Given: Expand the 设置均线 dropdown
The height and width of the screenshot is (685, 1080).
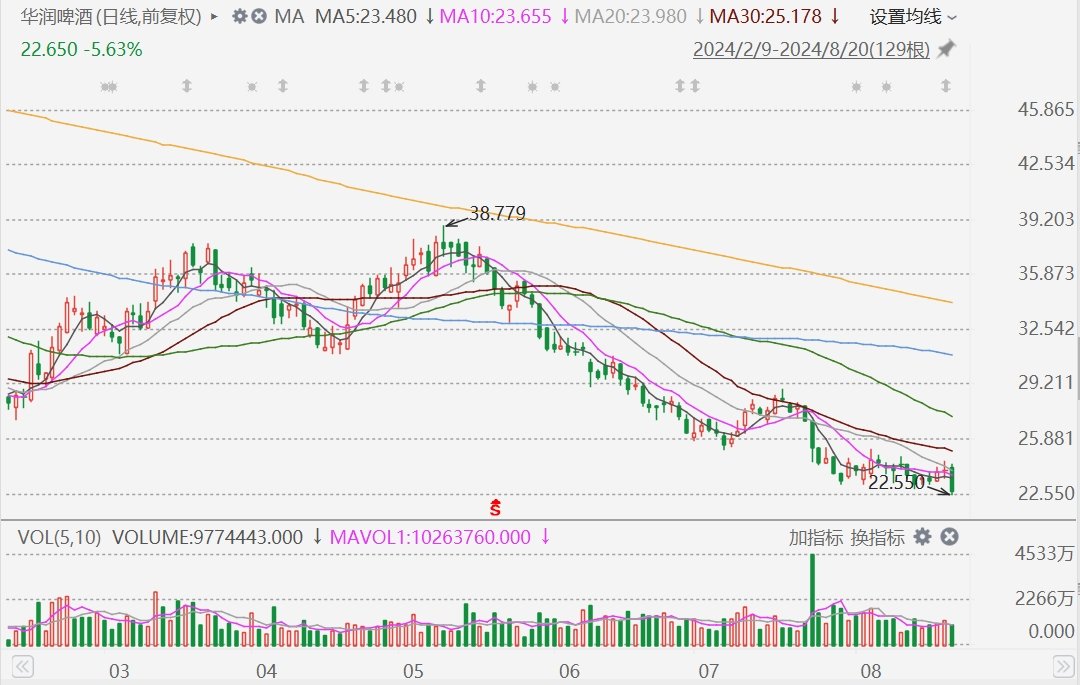Looking at the screenshot, I should (x=912, y=17).
